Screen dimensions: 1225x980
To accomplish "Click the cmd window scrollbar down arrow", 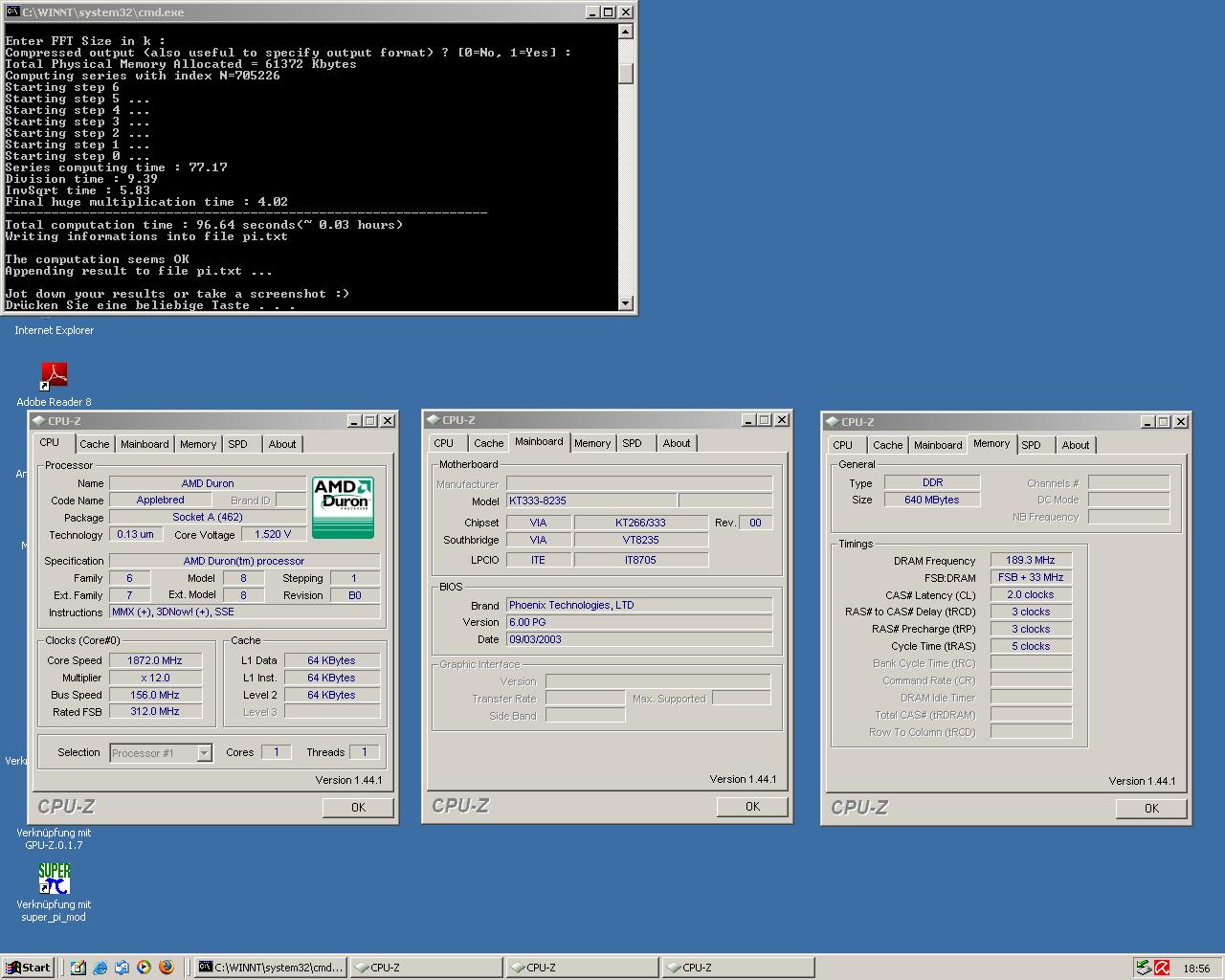I will pos(626,303).
